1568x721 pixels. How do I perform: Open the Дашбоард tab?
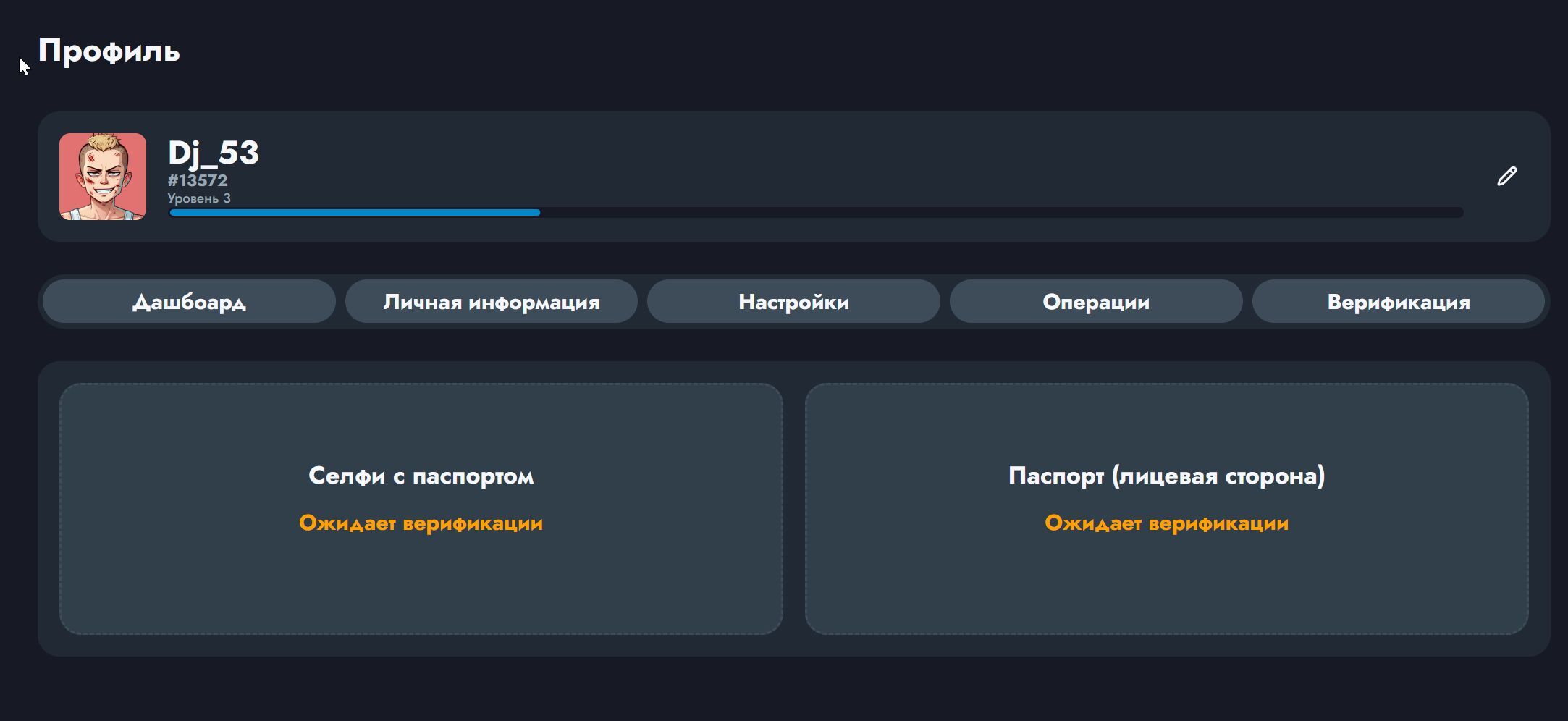point(189,302)
